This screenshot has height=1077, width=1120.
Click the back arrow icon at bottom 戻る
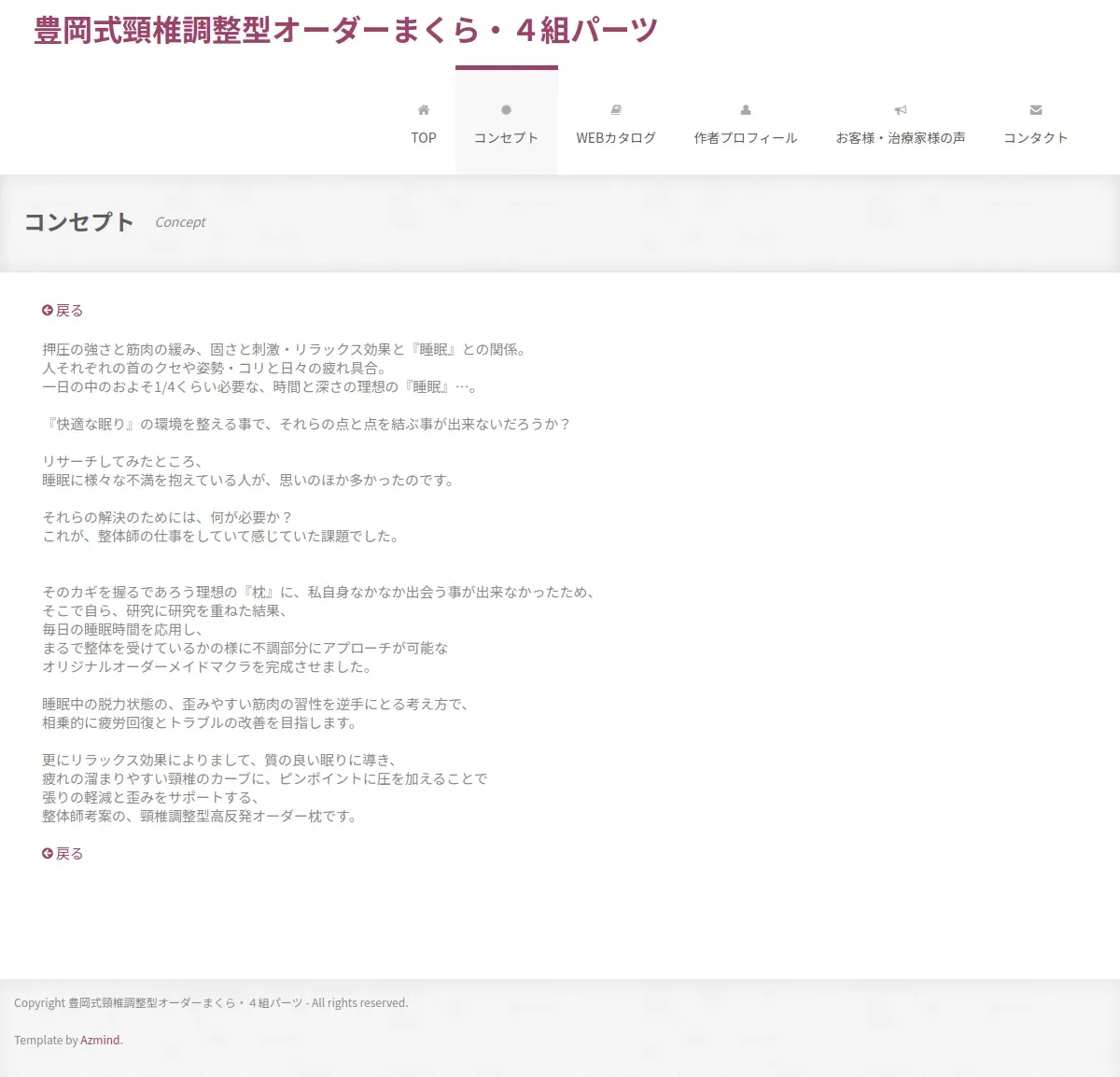48,853
